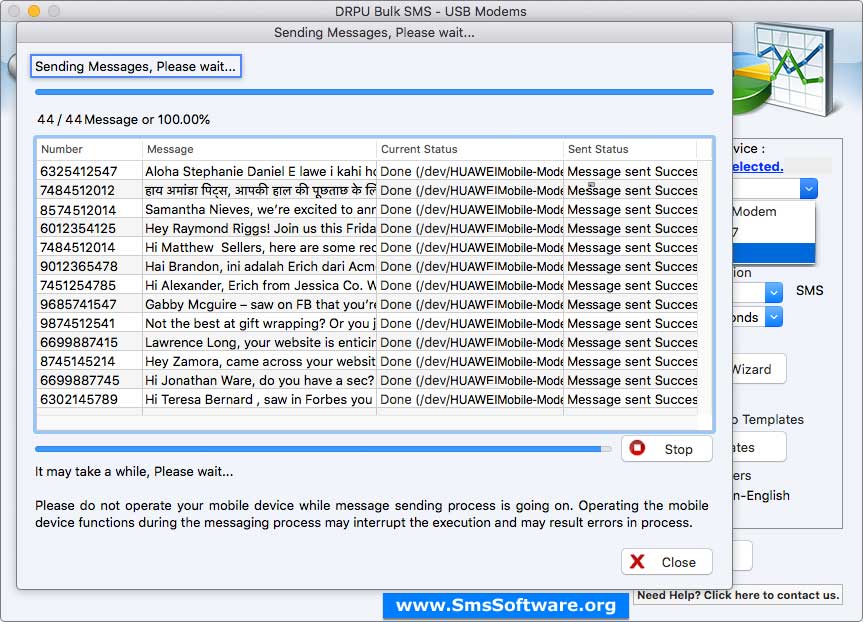Click the Sent Status column header

[x=630, y=149]
